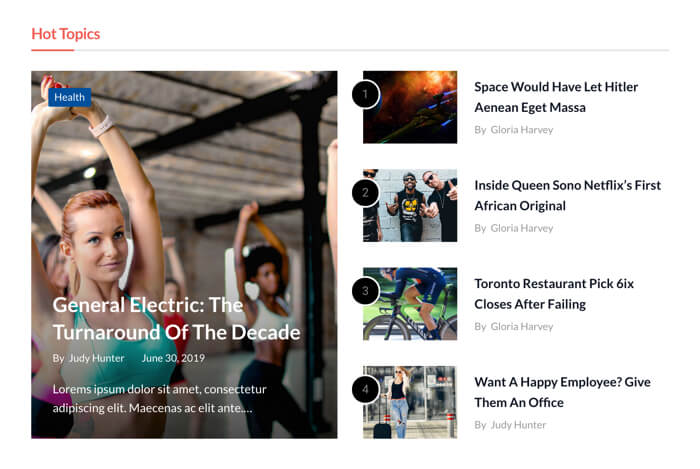Open Toronto Restaurant Pick 6ix article

point(554,294)
